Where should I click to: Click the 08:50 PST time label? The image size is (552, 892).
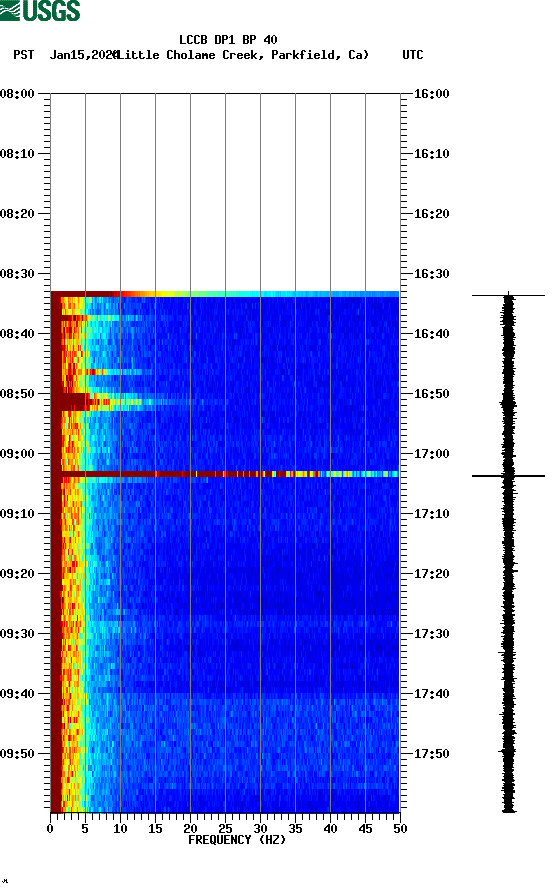(18, 394)
